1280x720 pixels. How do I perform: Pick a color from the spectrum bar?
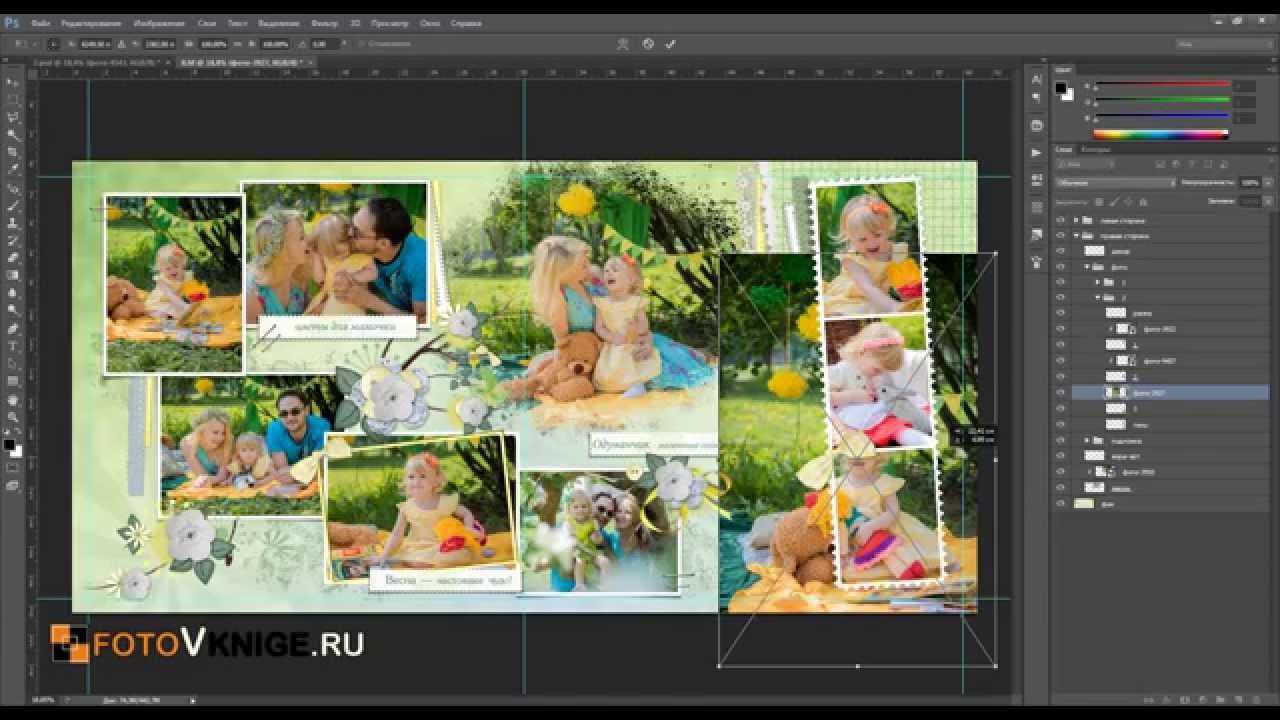click(x=1161, y=133)
